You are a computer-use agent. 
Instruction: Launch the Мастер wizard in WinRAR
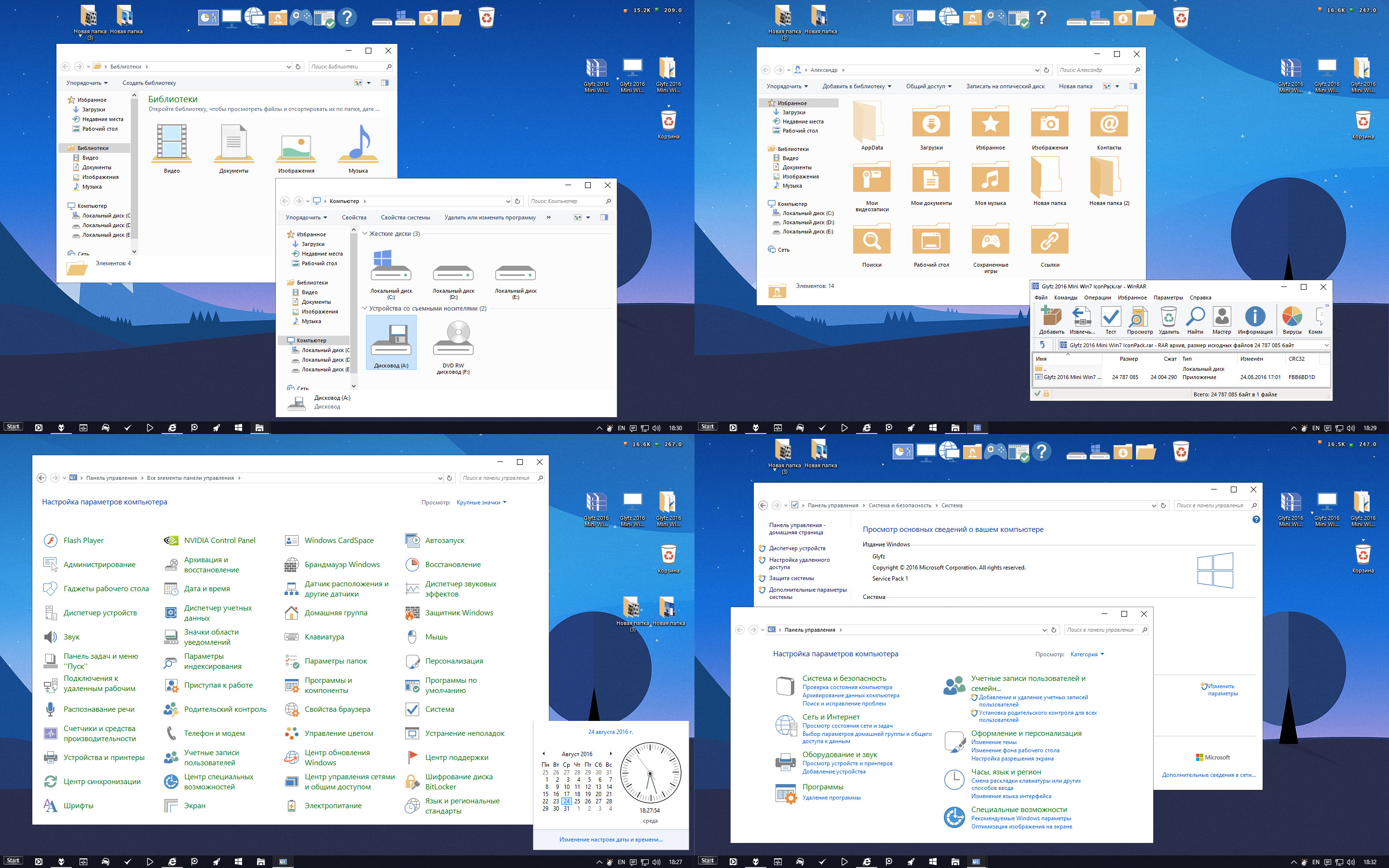(1221, 320)
